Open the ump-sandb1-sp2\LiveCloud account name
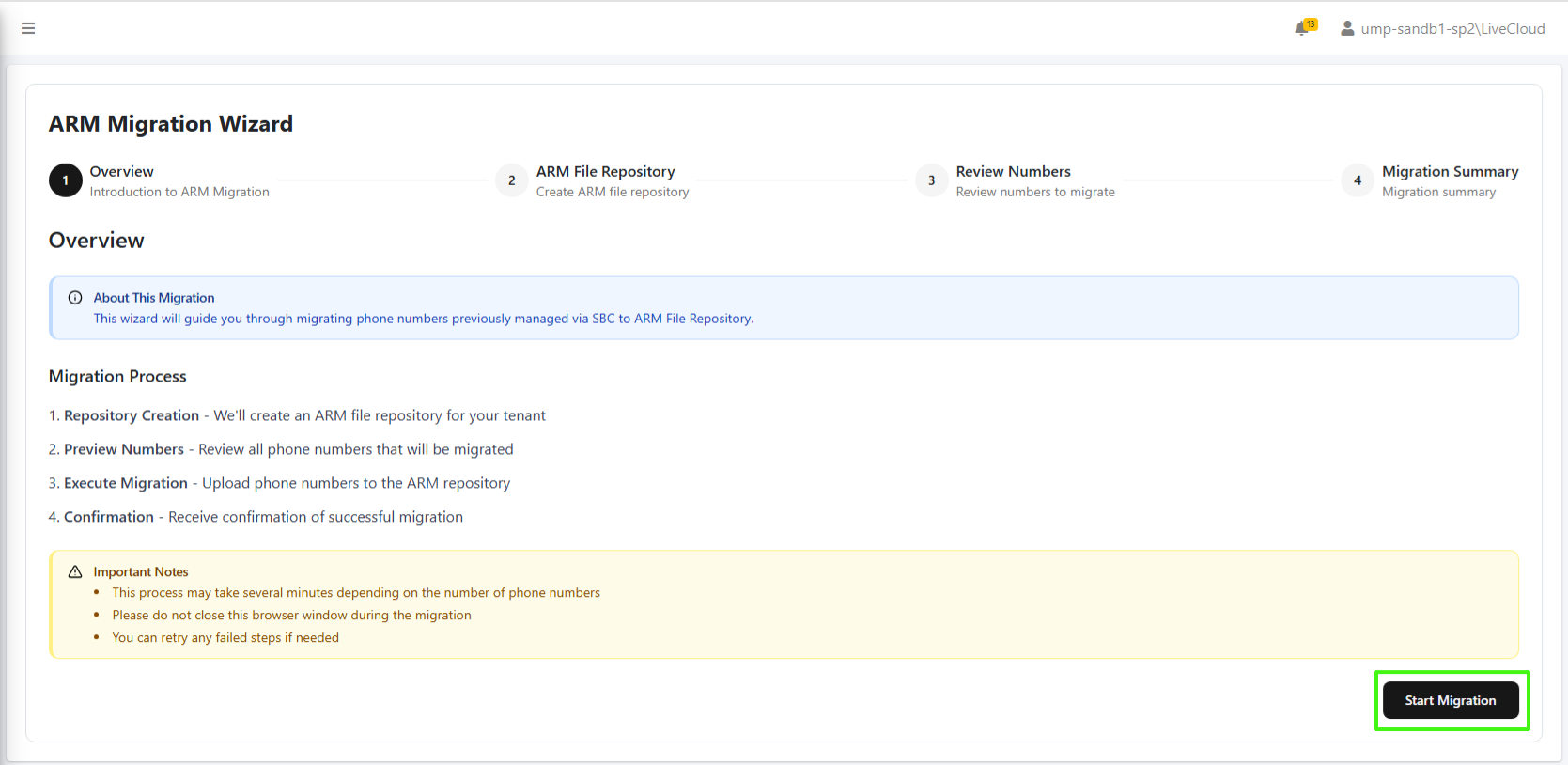The width and height of the screenshot is (1568, 765). (x=1452, y=28)
